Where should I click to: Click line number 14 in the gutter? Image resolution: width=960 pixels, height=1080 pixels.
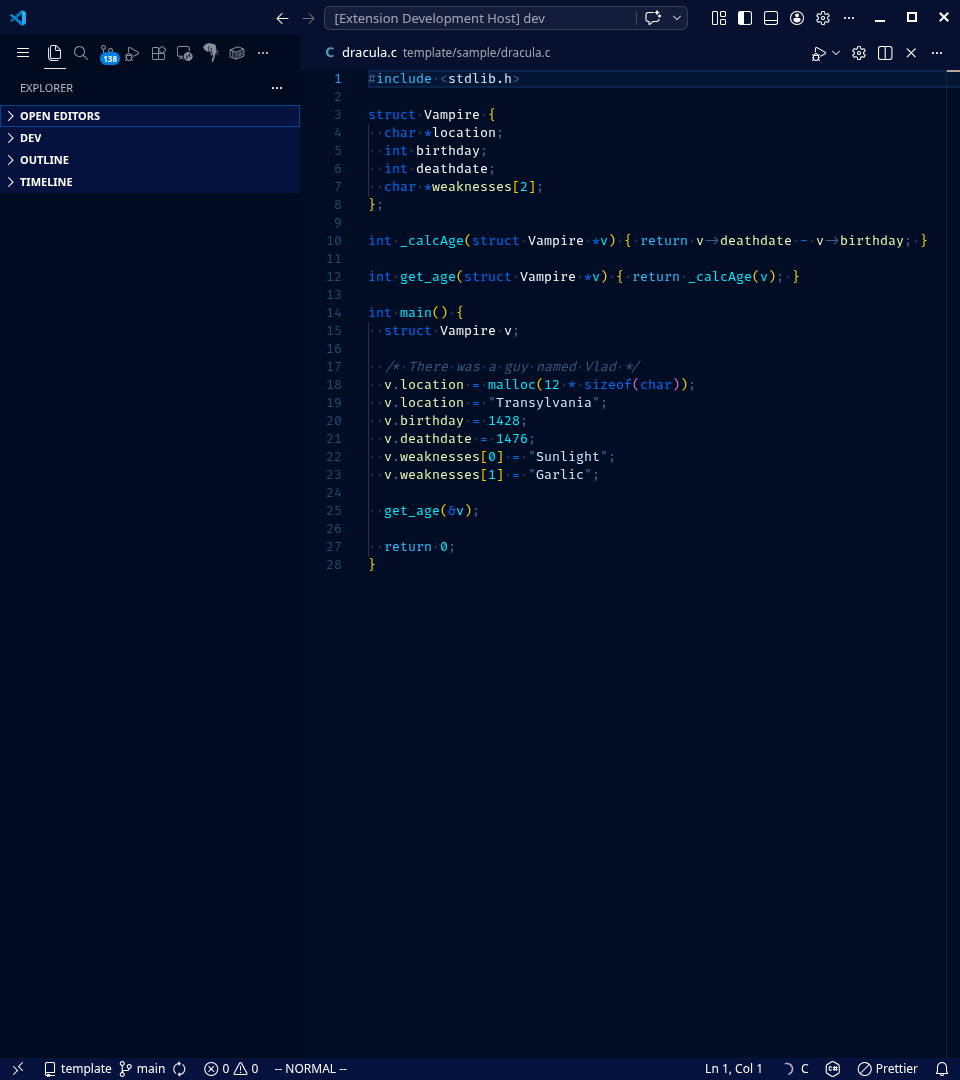pyautogui.click(x=334, y=313)
